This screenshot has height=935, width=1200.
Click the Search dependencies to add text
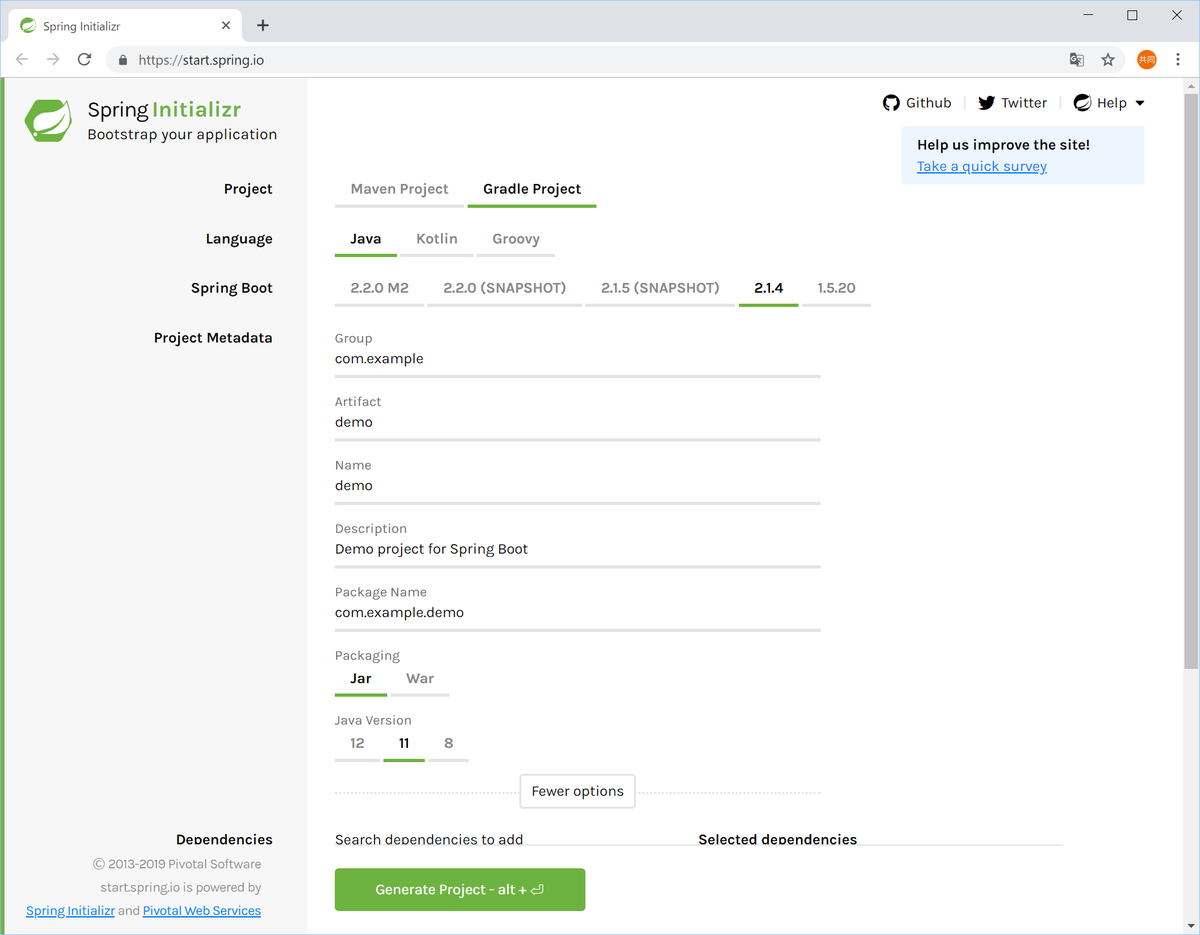coord(429,840)
